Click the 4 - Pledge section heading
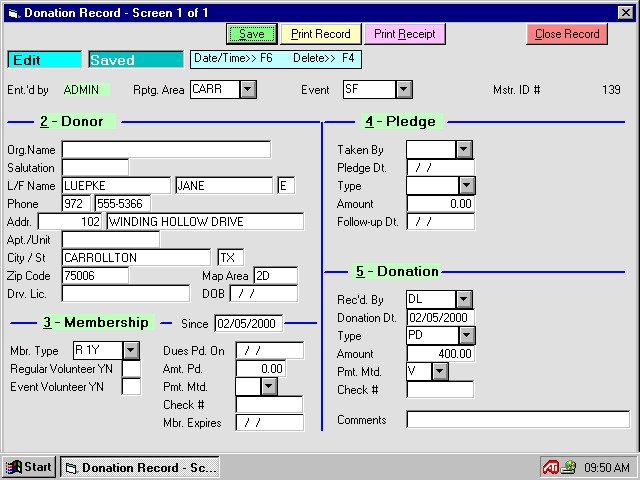Image resolution: width=640 pixels, height=480 pixels. (x=401, y=121)
